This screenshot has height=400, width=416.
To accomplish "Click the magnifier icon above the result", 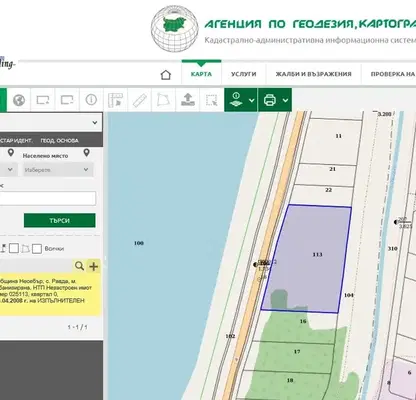I will [x=79, y=266].
